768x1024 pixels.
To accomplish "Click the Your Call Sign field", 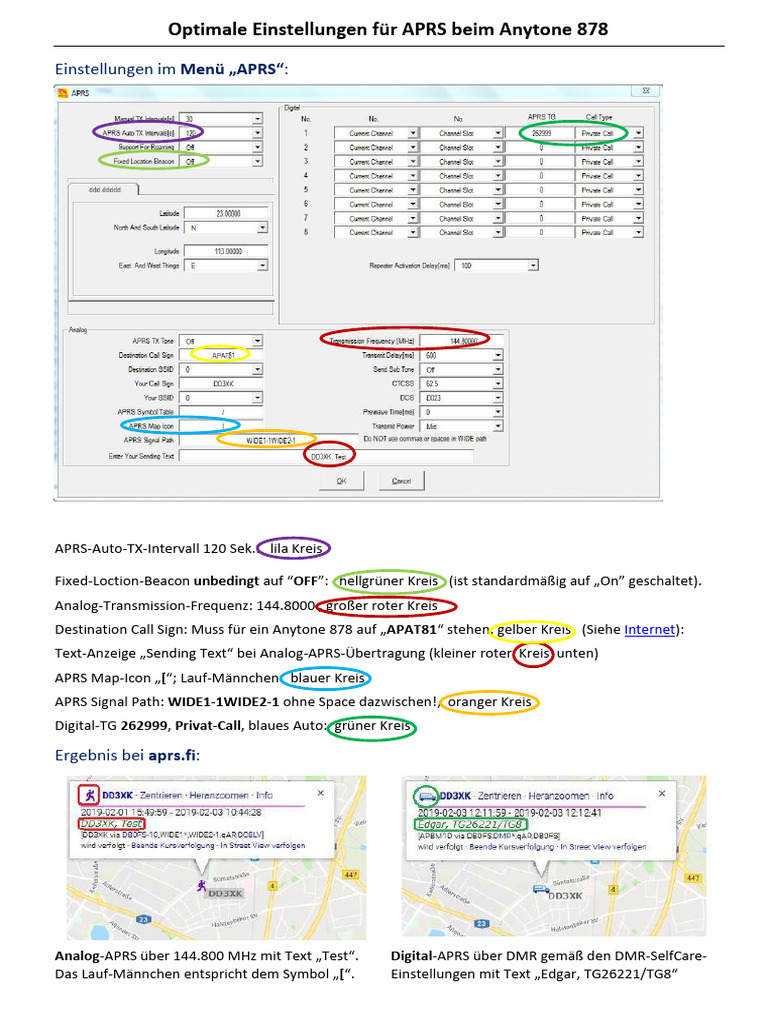I will tap(221, 384).
